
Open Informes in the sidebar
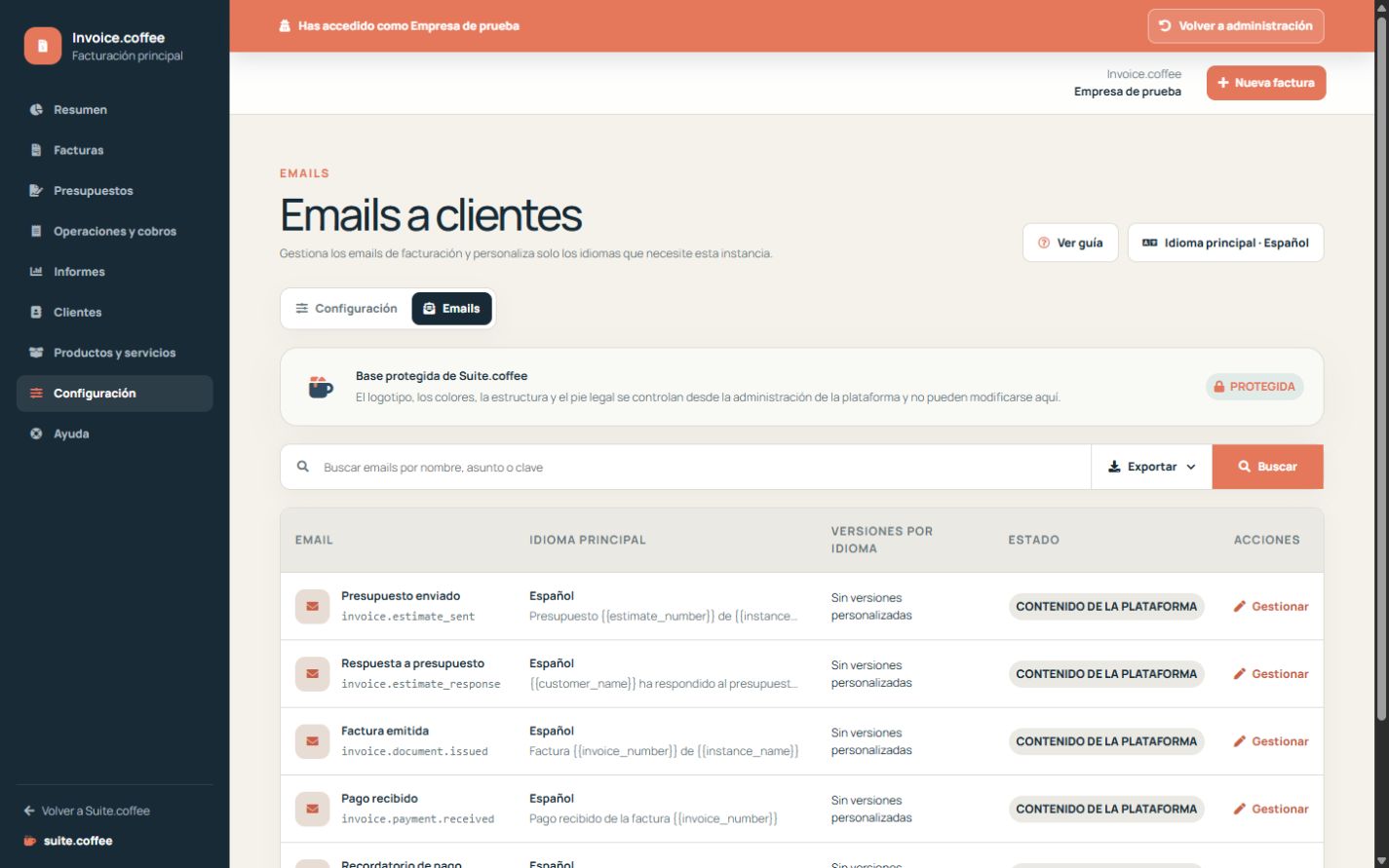(114, 272)
